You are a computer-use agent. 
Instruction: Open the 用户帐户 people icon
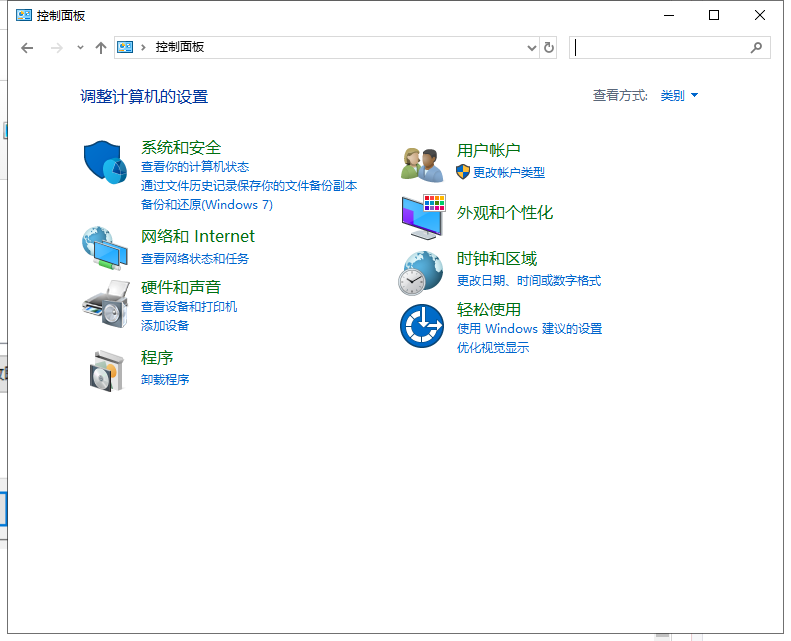422,164
